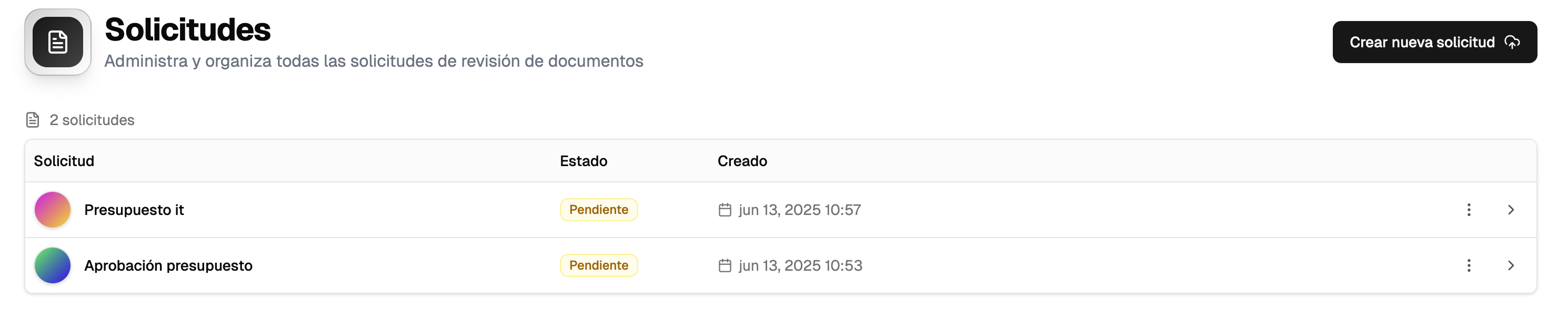Screen dimensions: 1568x328
Task: Click the Pendiente badge for Presupuesto it
Action: pyautogui.click(x=598, y=210)
